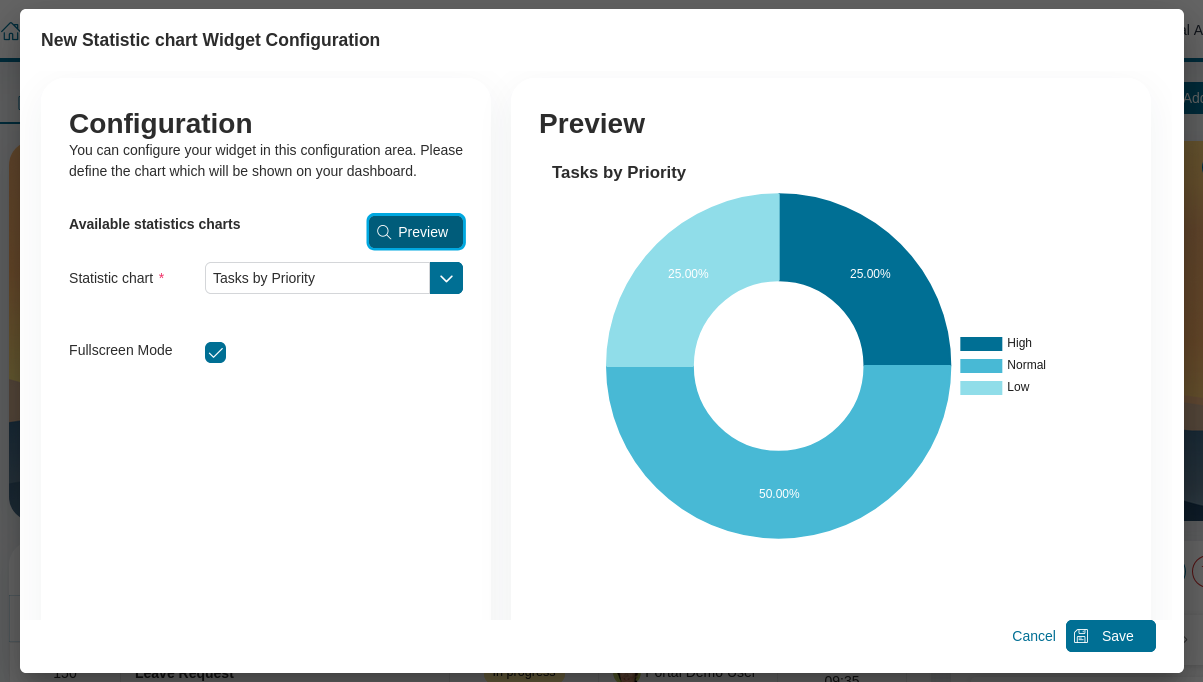Save the widget configuration
1203x682 pixels.
[1110, 636]
